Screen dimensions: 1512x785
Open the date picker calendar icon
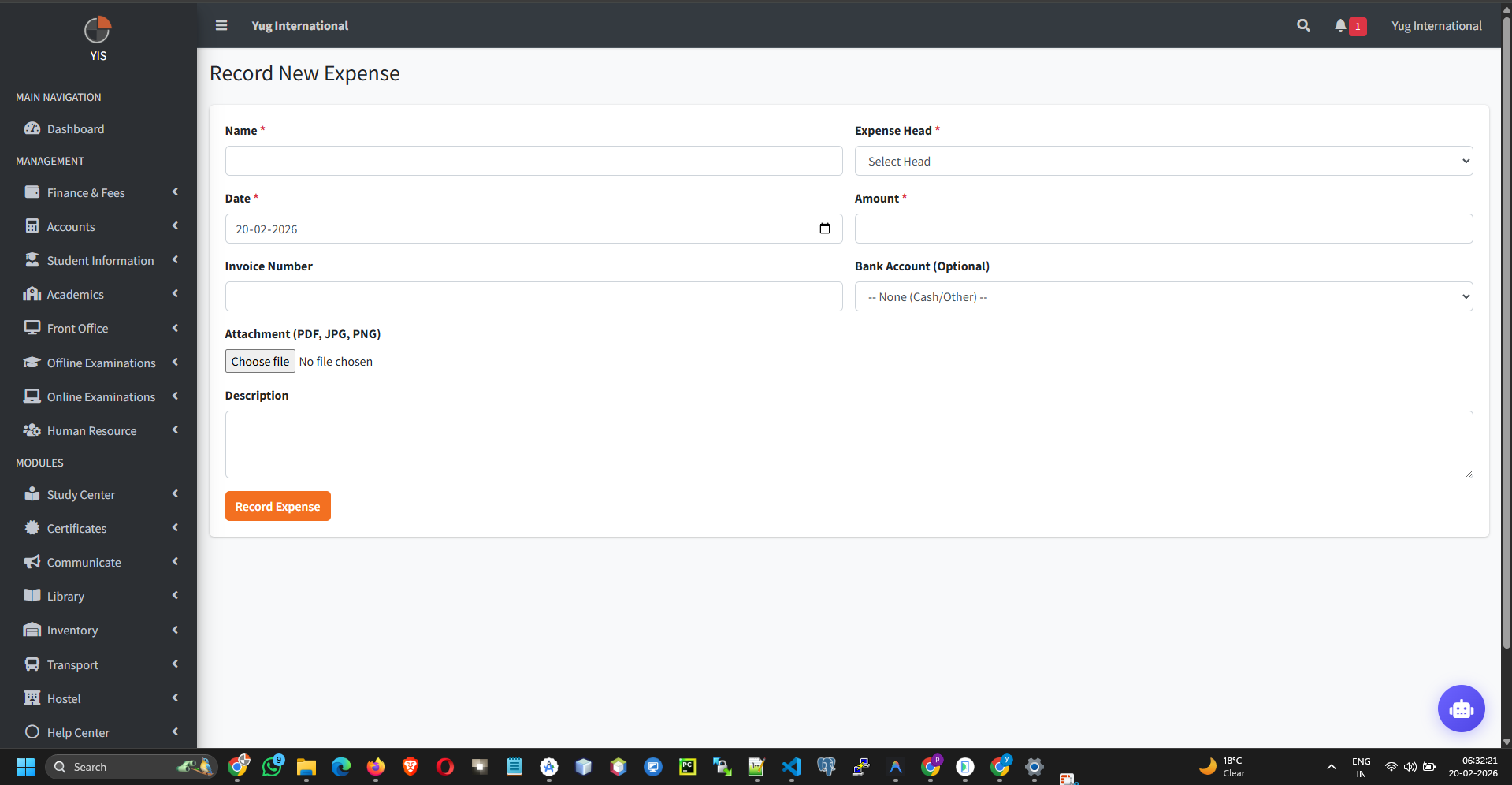pos(824,229)
